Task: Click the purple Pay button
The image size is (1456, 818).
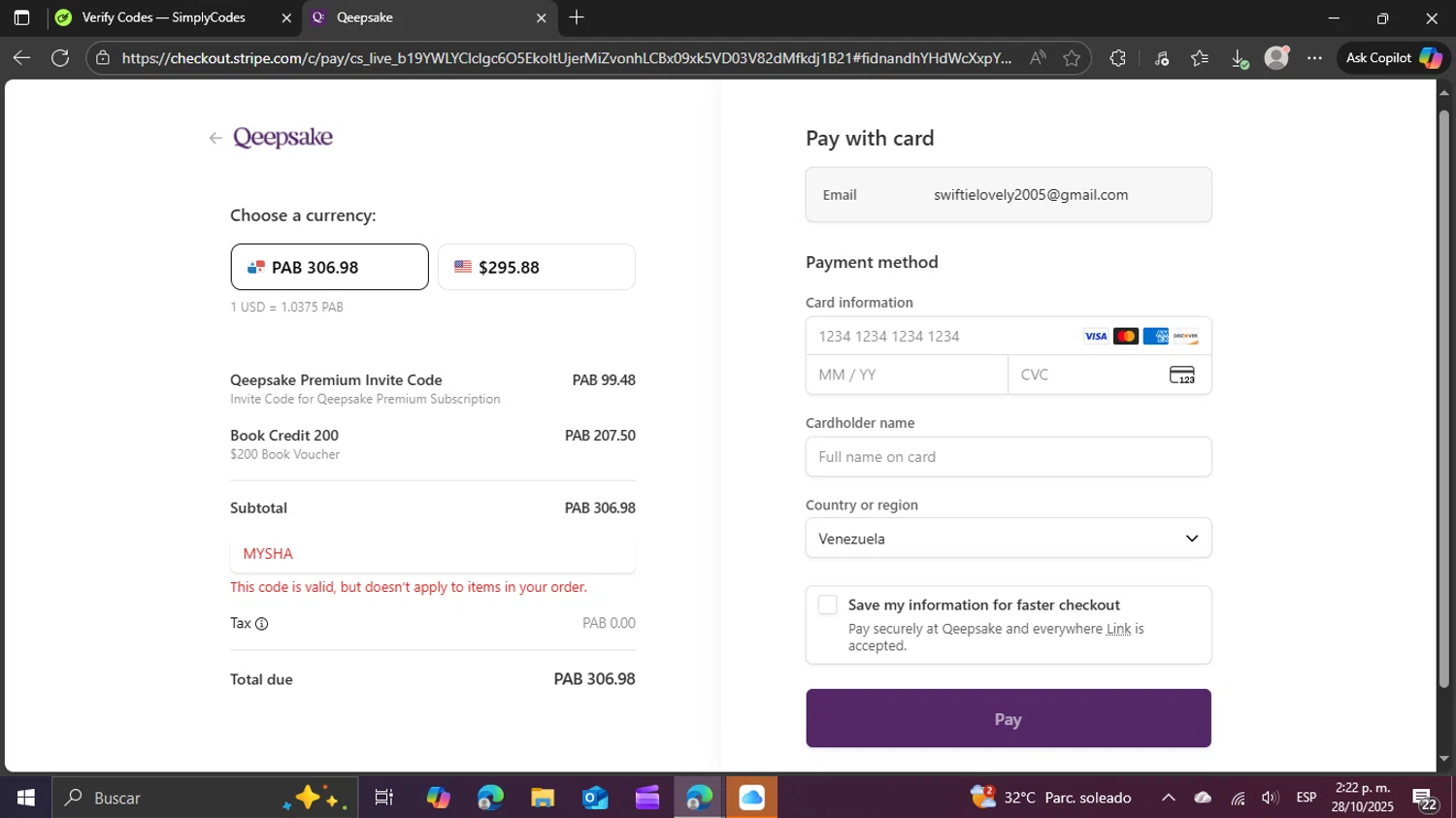Action: point(1009,719)
